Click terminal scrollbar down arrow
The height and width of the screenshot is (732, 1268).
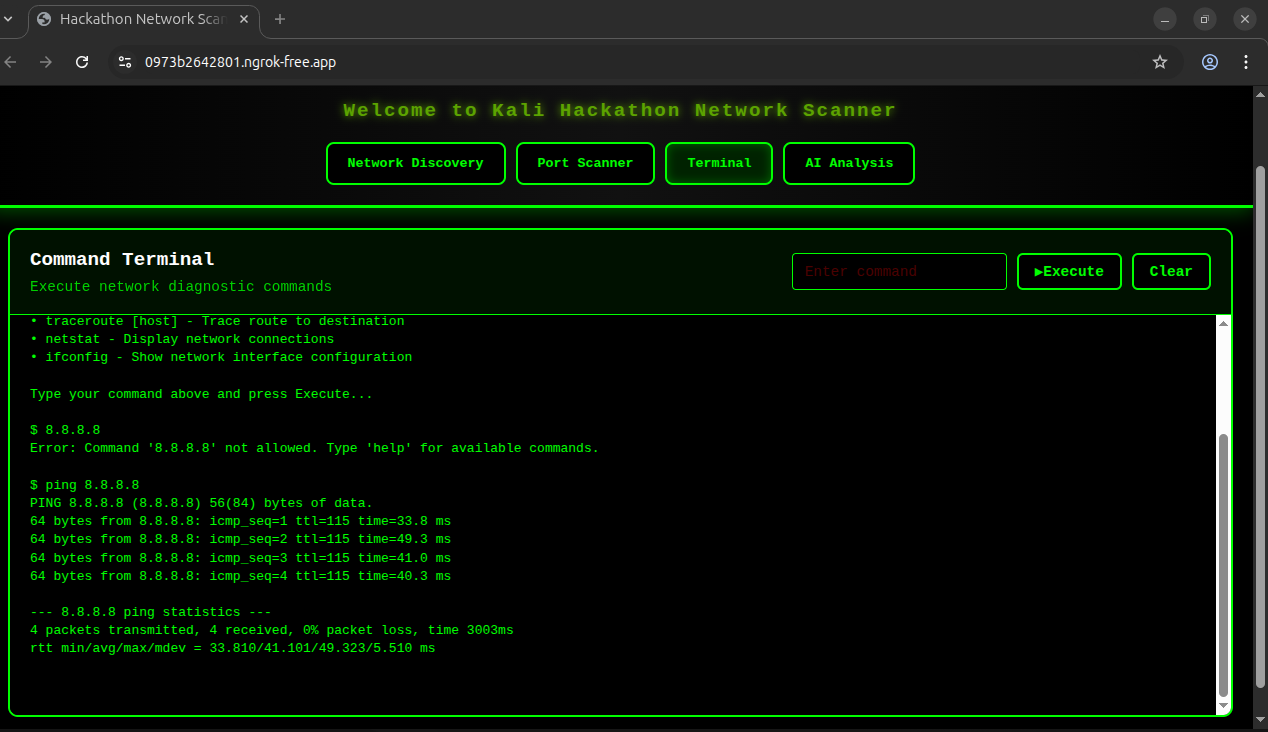tap(1223, 706)
